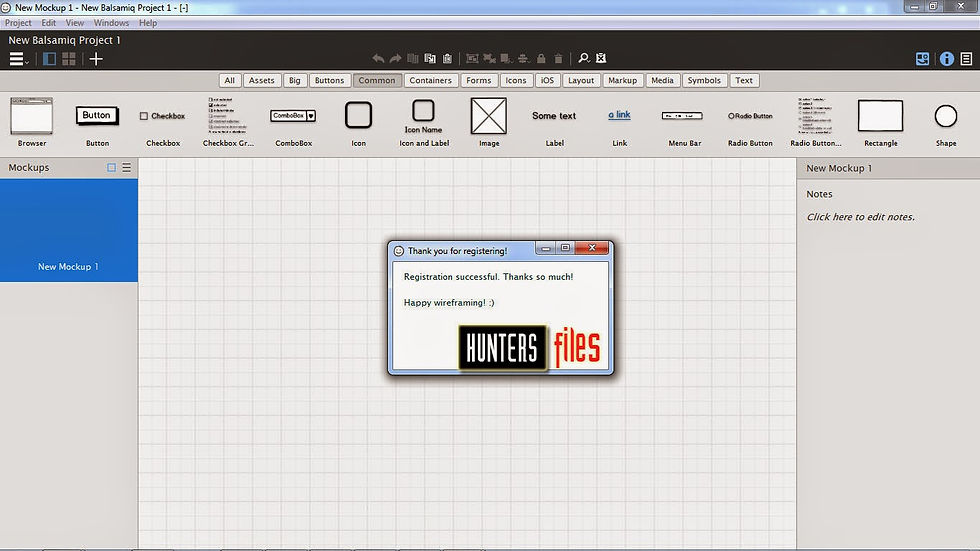
Task: Select the Media library category
Action: coord(662,81)
